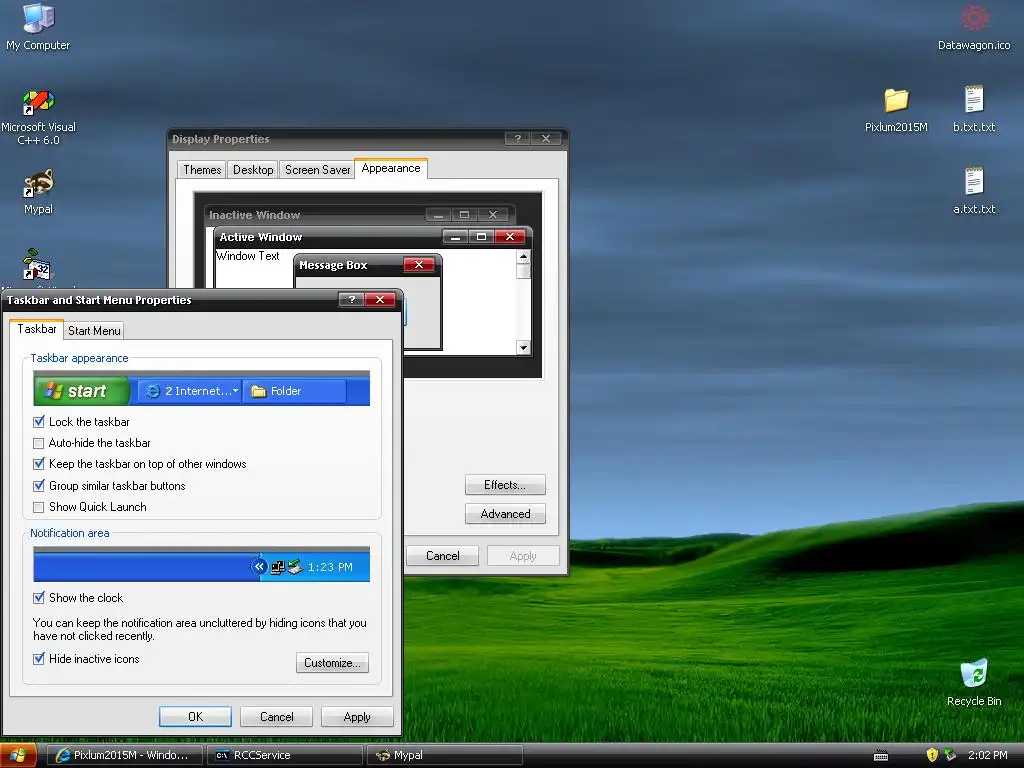
Task: Open the on-screen keyboard tray icon
Action: coord(881,756)
